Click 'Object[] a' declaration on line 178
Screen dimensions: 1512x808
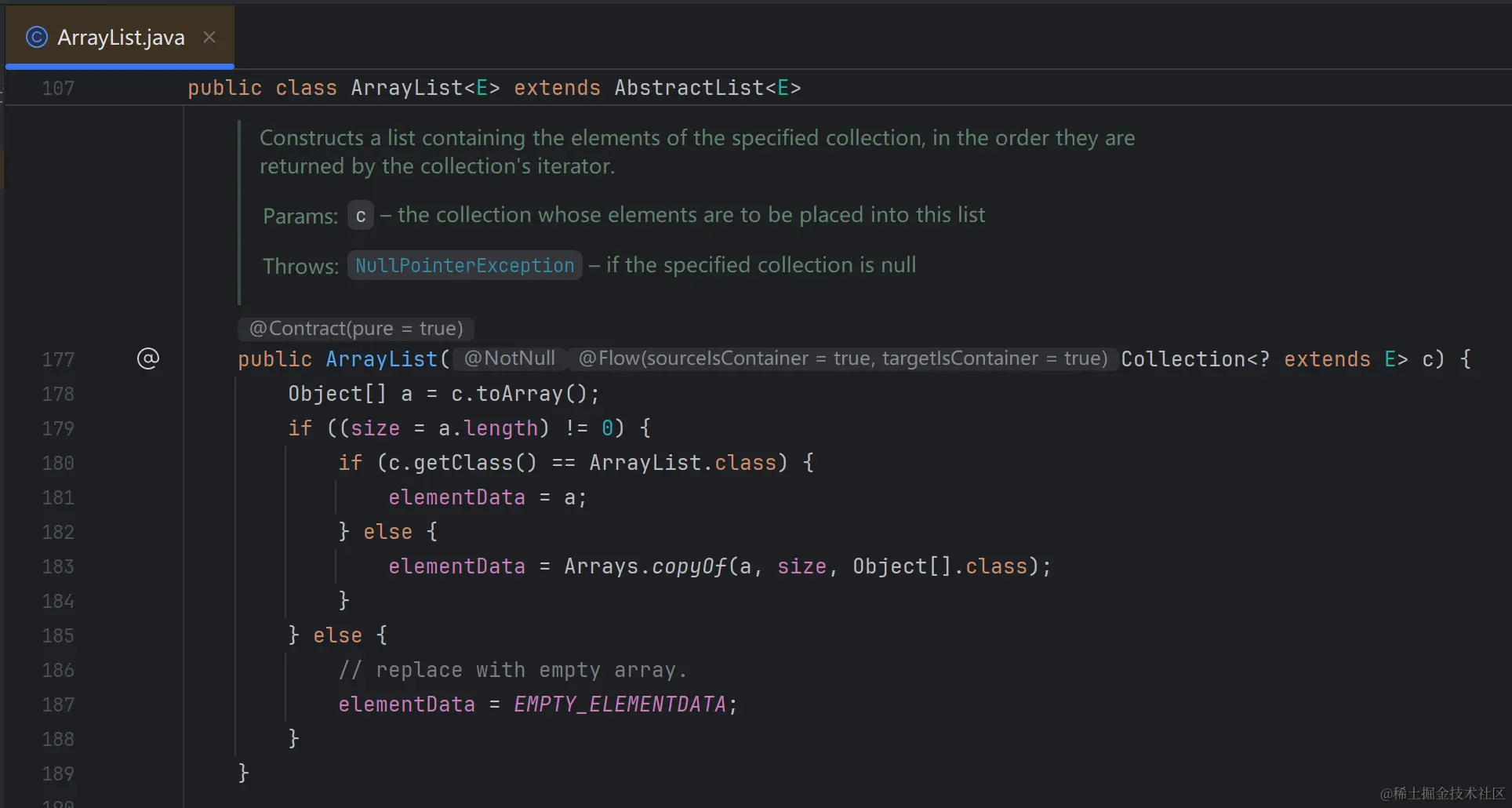click(350, 394)
